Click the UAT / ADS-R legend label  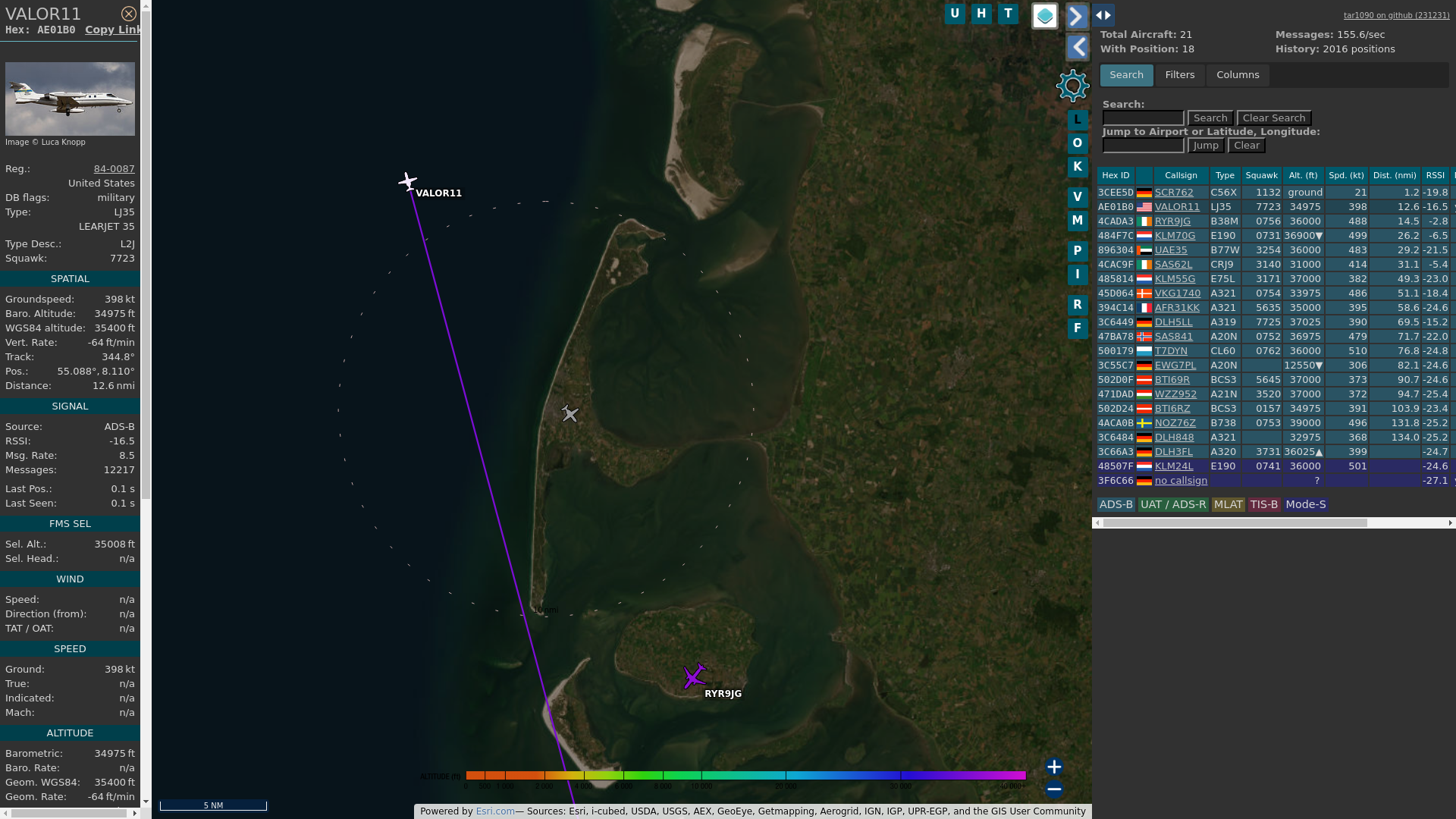coord(1173,505)
